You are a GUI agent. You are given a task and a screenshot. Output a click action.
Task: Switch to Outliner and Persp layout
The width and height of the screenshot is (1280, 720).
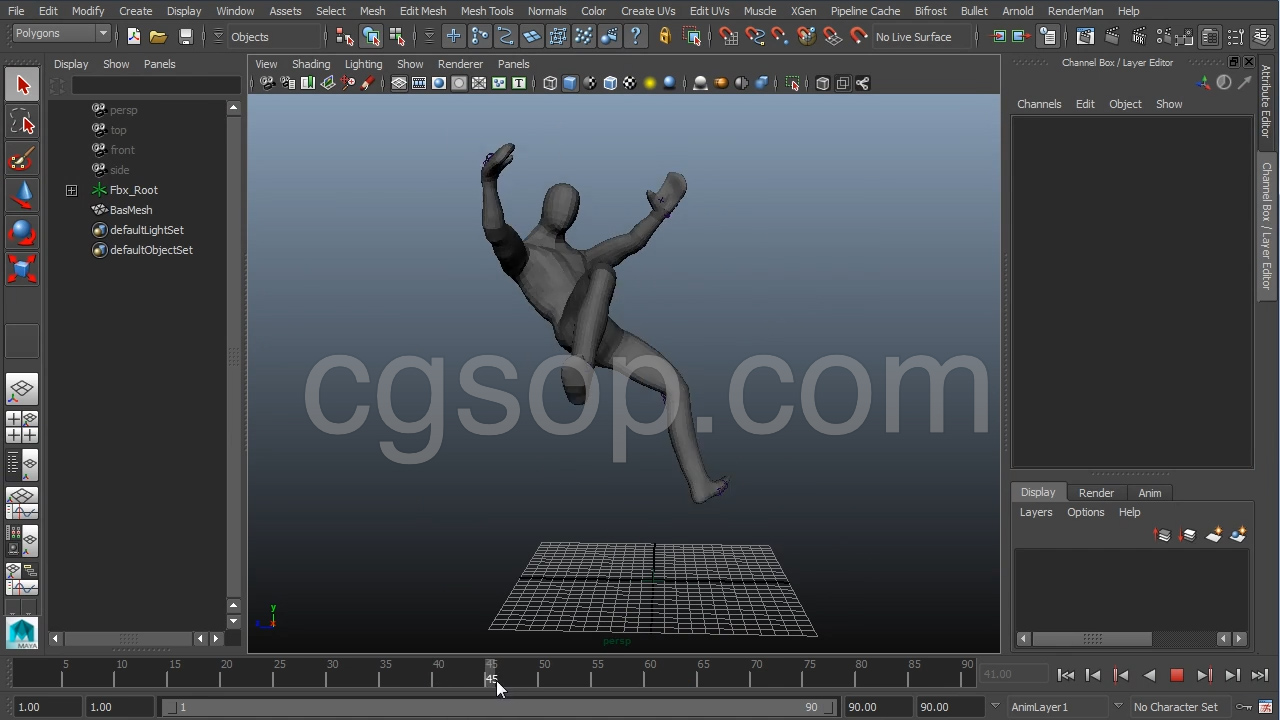pyautogui.click(x=22, y=464)
